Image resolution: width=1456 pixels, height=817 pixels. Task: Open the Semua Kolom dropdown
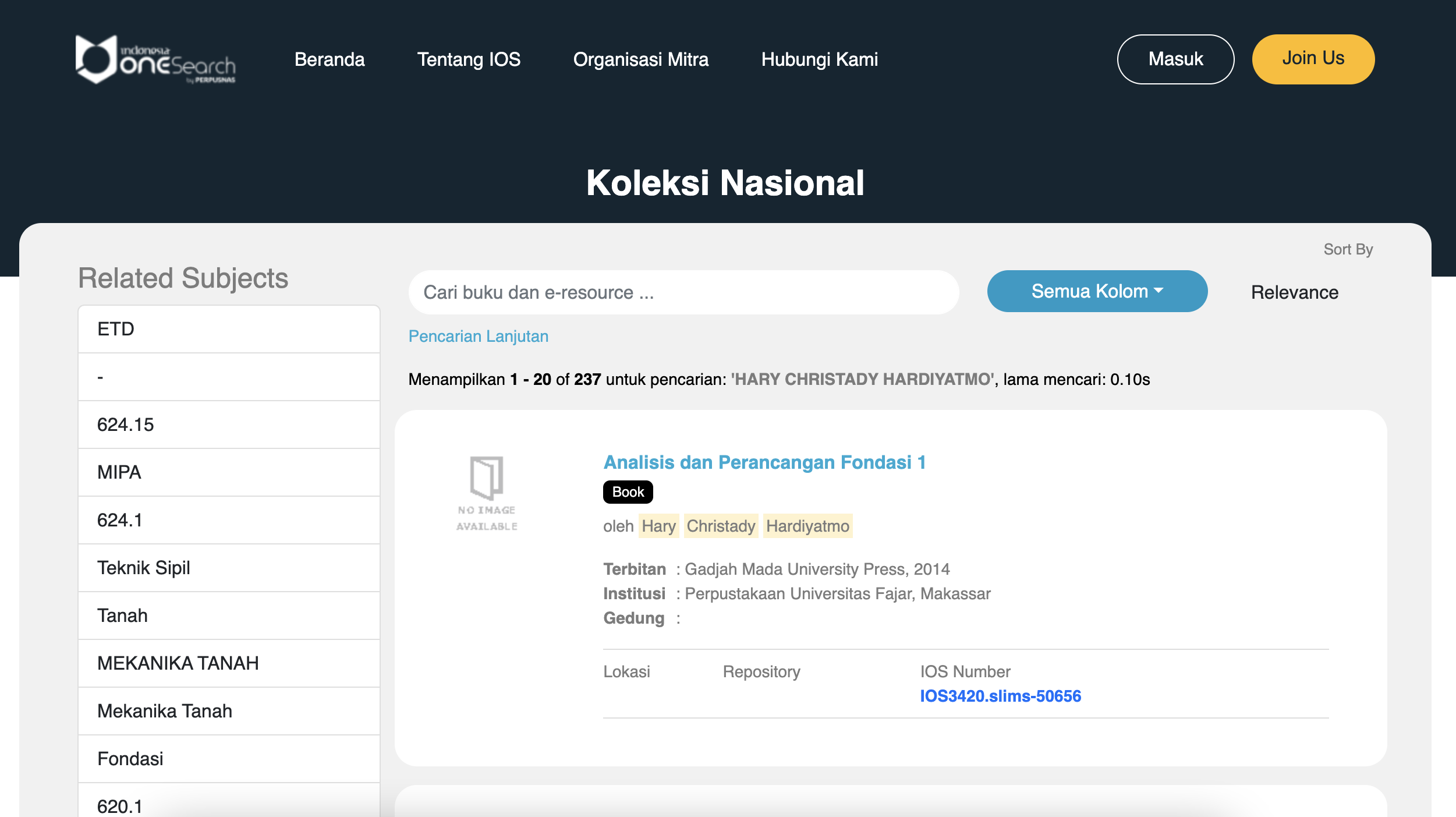(1097, 291)
